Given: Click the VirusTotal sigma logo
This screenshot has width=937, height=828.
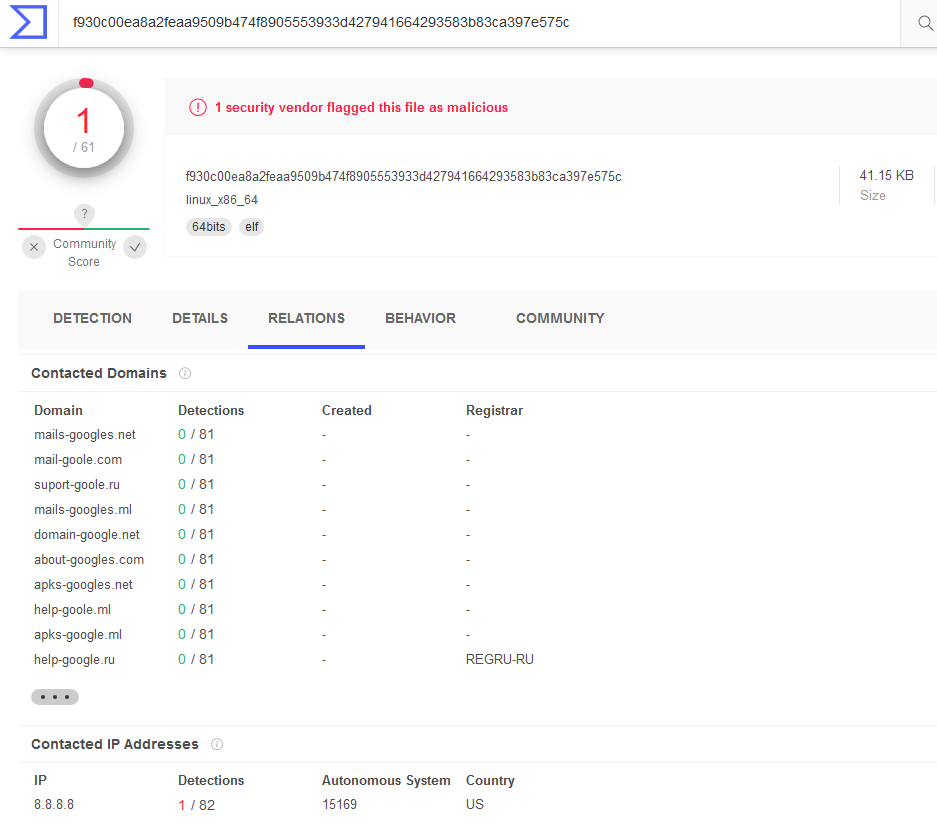Looking at the screenshot, I should pos(28,22).
